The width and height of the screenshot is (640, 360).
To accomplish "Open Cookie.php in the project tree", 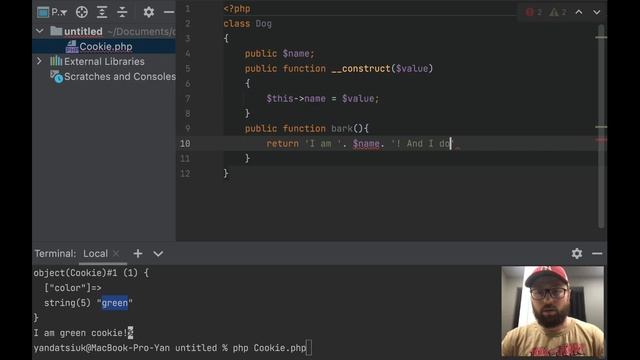I will click(x=106, y=47).
